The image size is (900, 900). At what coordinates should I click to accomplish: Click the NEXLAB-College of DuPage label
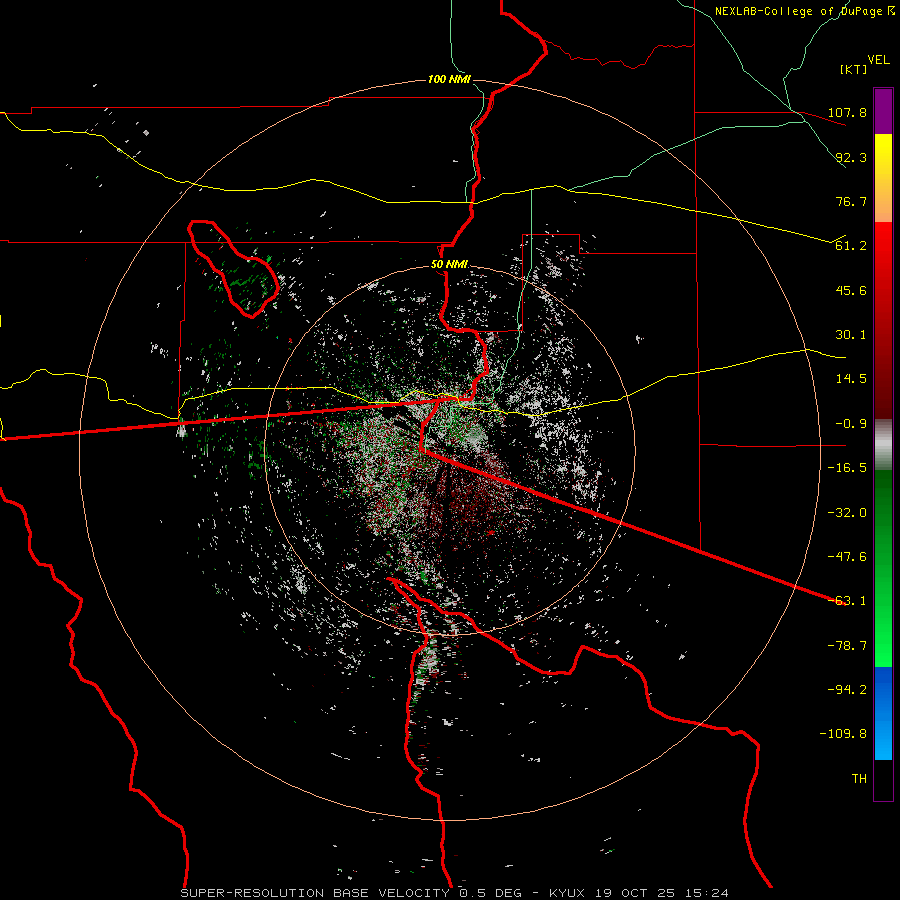798,11
